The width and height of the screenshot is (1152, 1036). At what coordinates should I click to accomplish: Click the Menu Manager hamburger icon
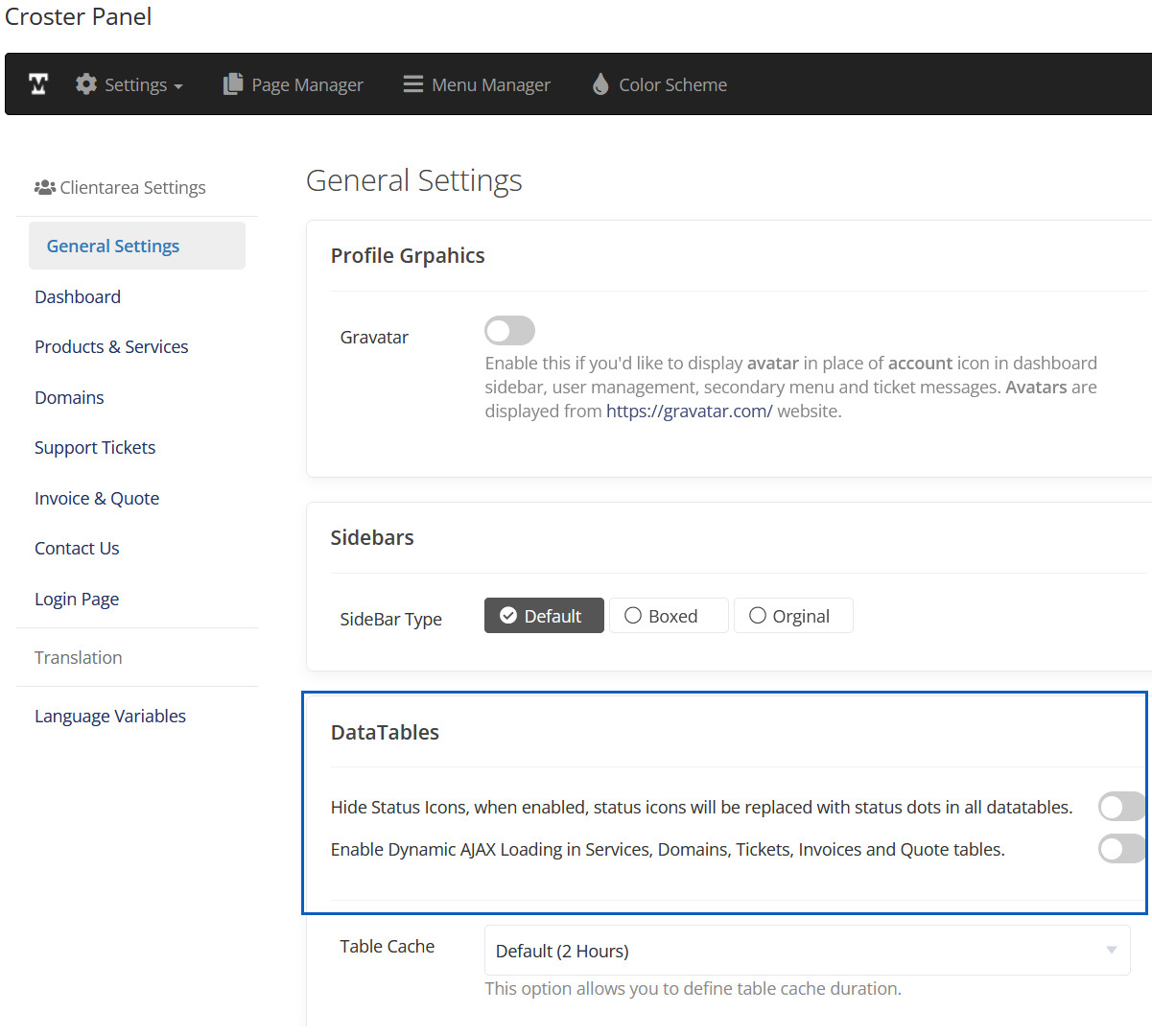(x=413, y=84)
